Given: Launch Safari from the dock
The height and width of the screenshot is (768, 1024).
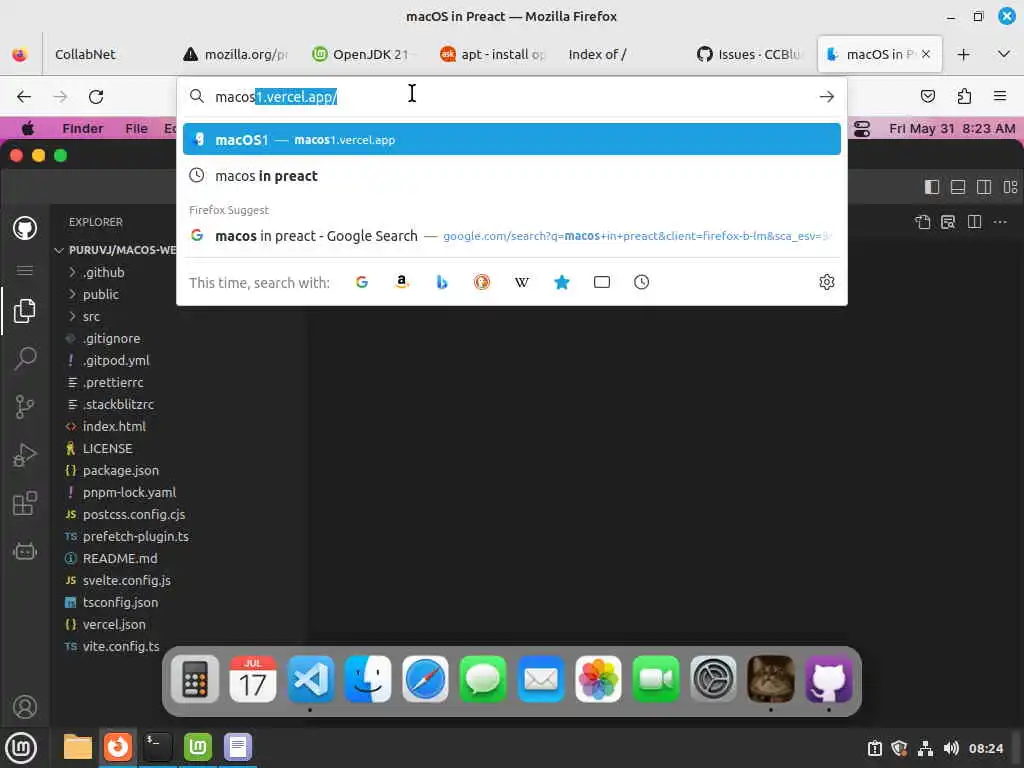Looking at the screenshot, I should (425, 679).
